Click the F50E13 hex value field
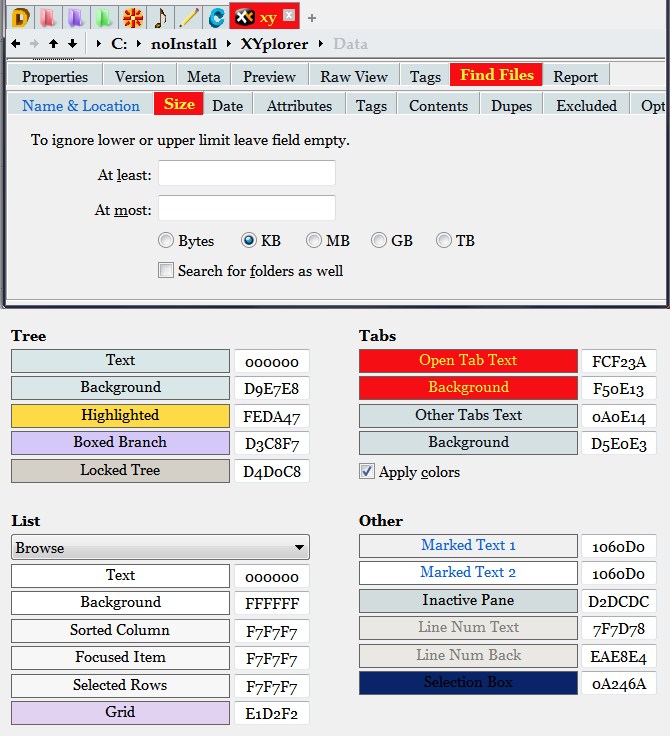The width and height of the screenshot is (670, 736). pyautogui.click(x=618, y=389)
